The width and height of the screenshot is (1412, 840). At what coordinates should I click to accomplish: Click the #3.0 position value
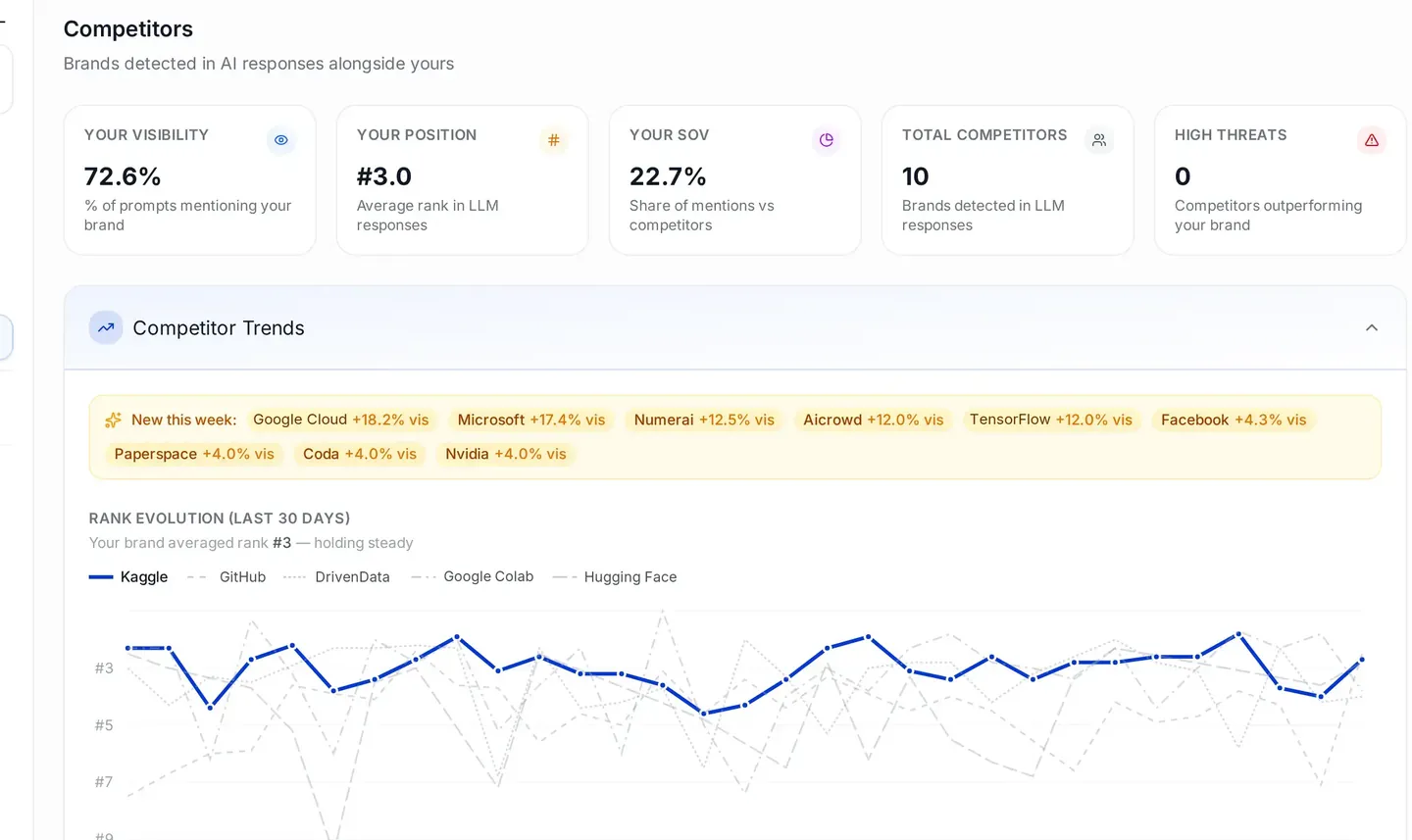(x=384, y=176)
